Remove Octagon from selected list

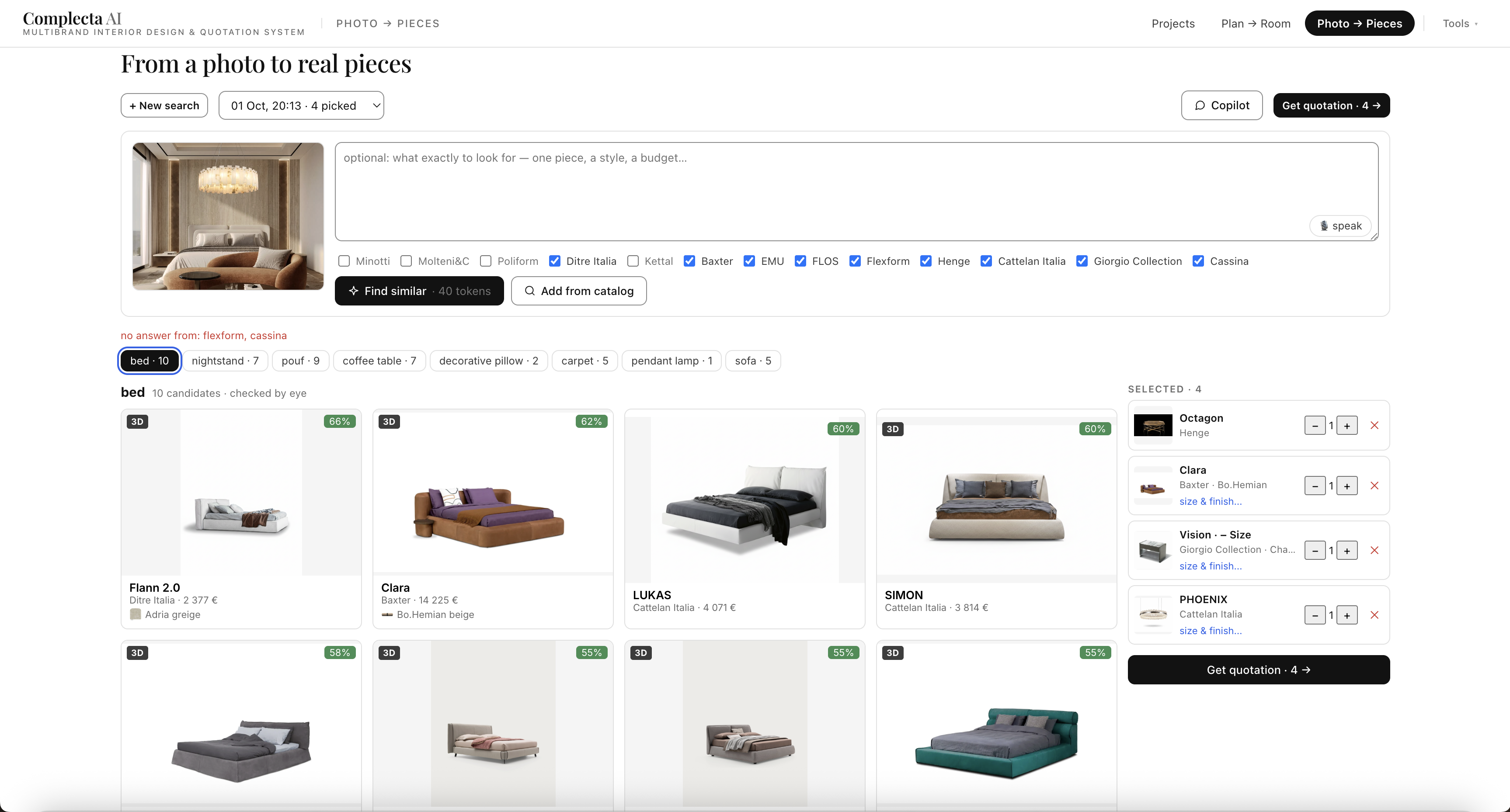pos(1374,425)
